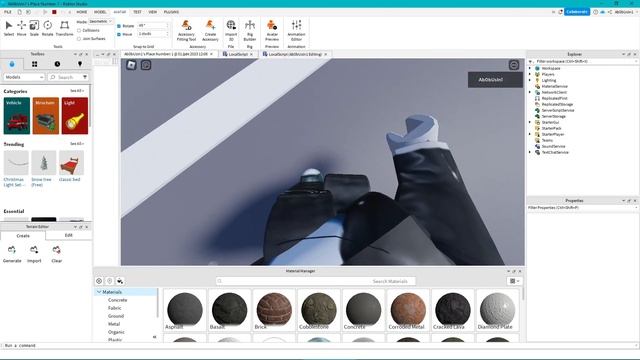Screen dimensions: 640x360
Task: Select the Cobblestone material swatch
Action: 319,310
